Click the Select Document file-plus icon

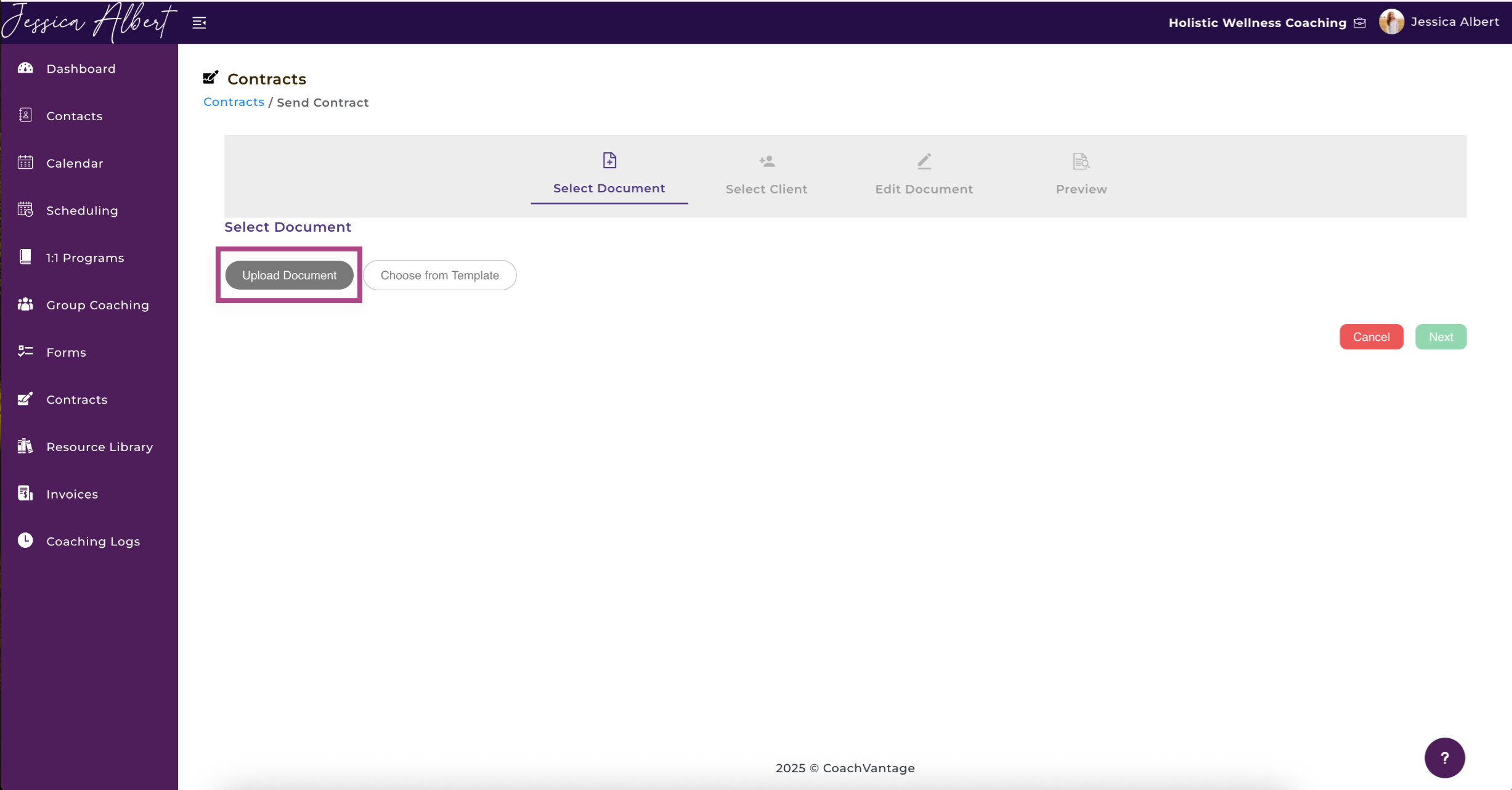coord(609,161)
